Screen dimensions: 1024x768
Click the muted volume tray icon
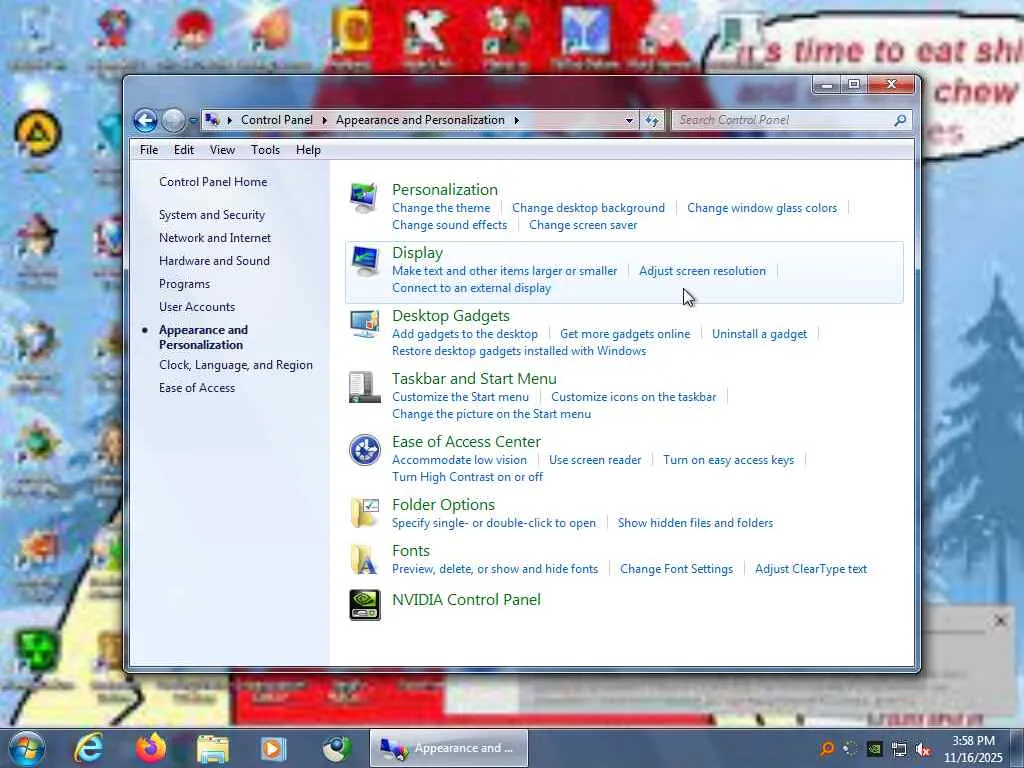click(923, 749)
